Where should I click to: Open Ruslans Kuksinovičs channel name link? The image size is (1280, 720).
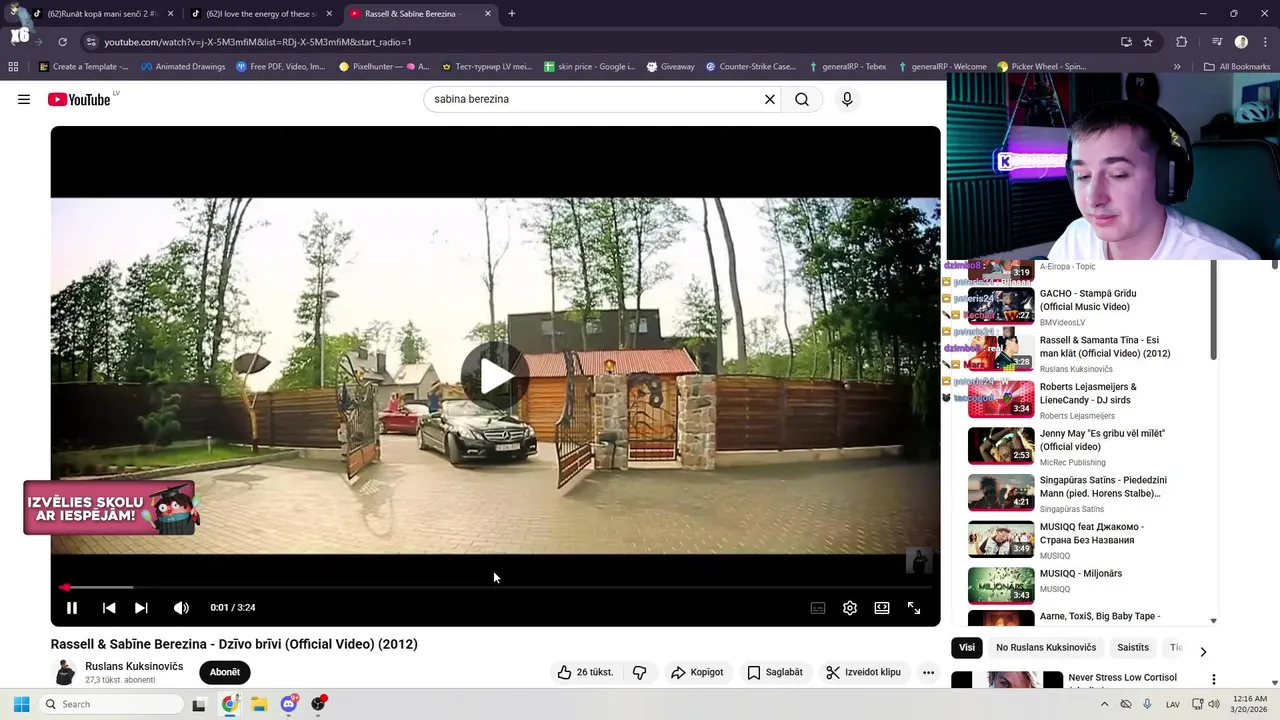[134, 666]
